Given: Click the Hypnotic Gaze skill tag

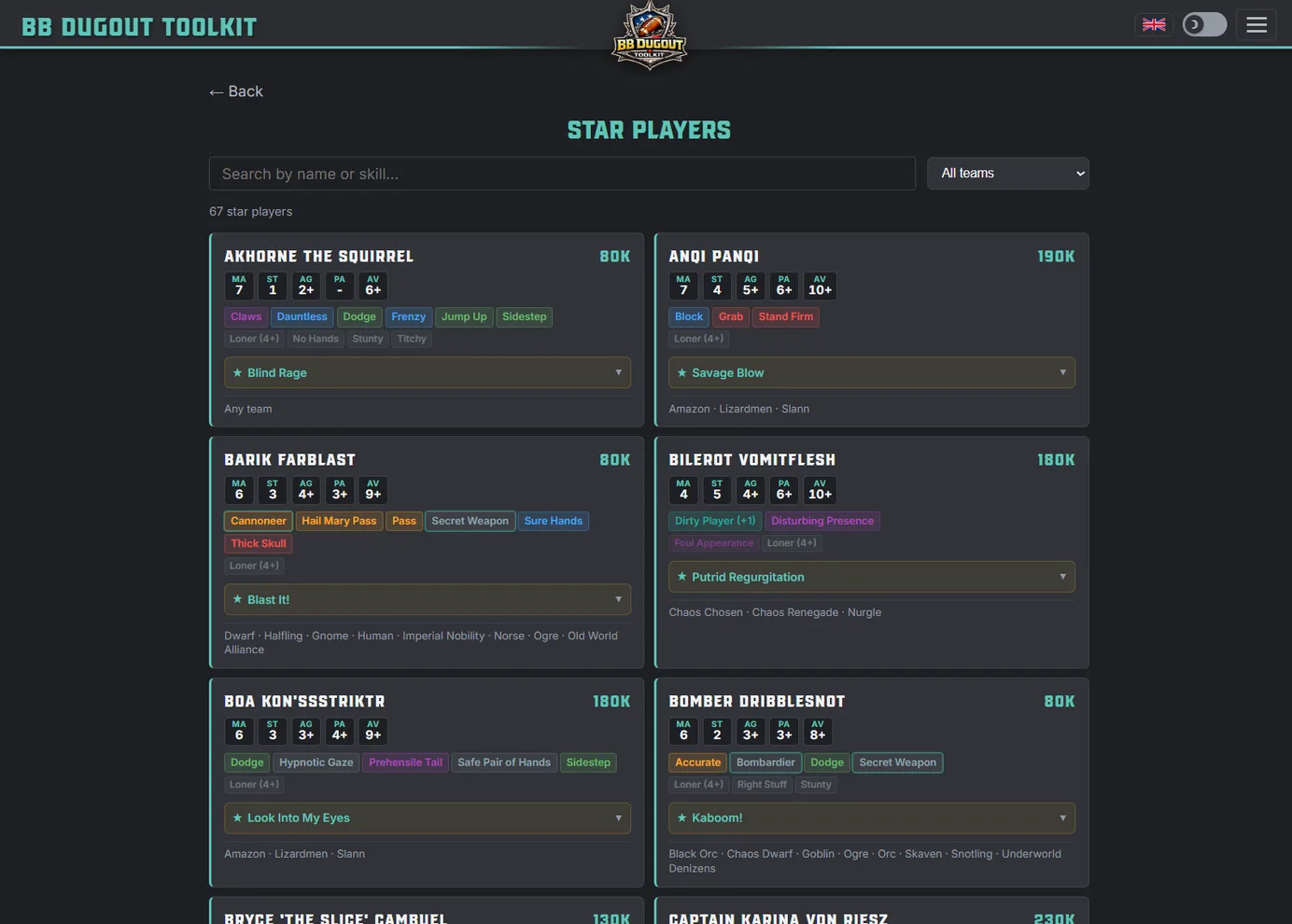Looking at the screenshot, I should click(316, 763).
